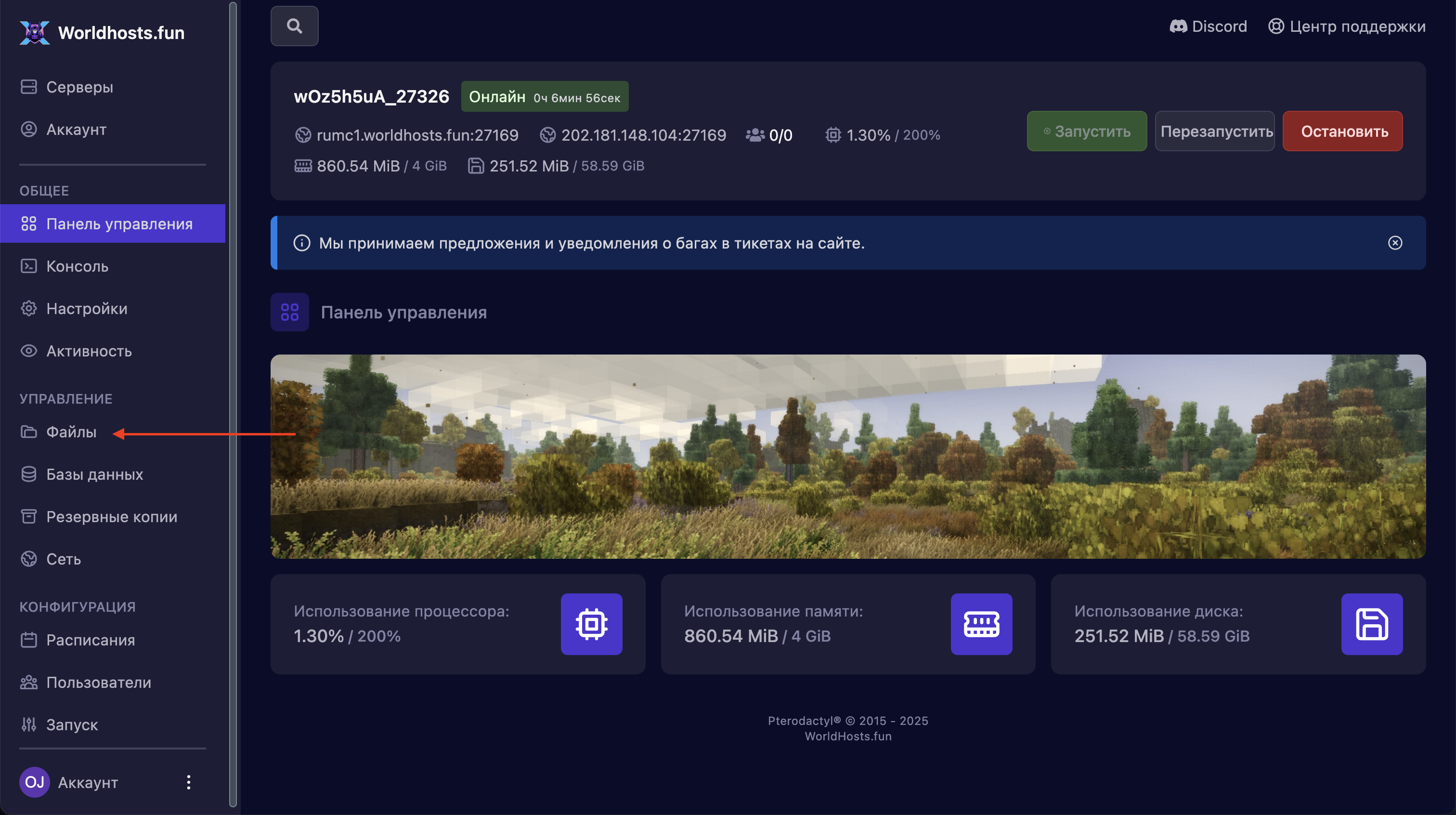Open Центр поддержки support center link
Screen dimensions: 1456x815
(1346, 26)
